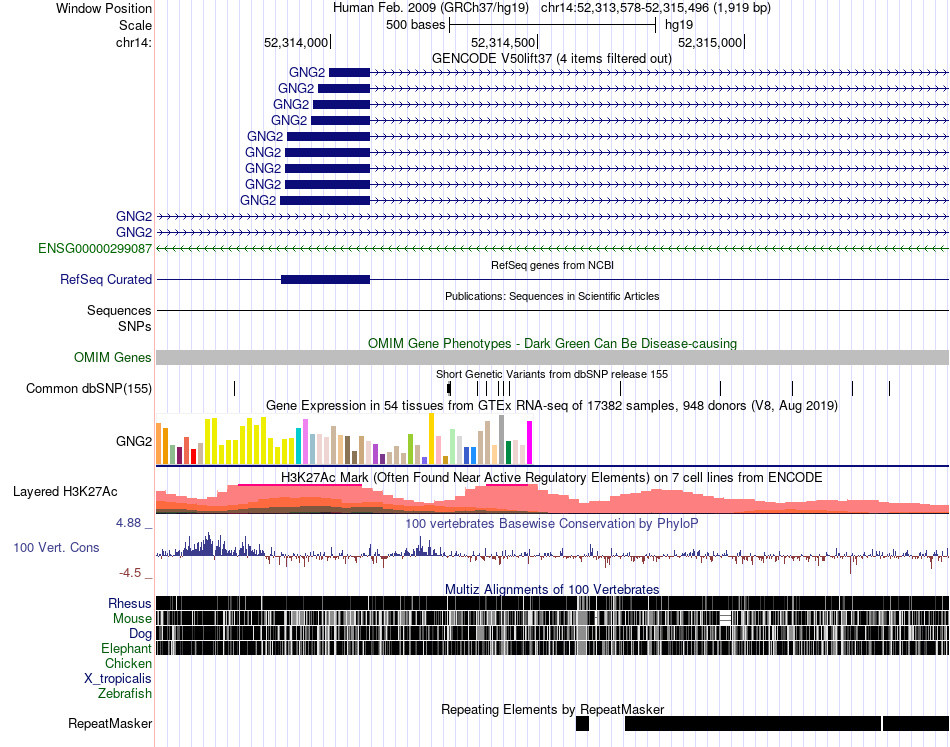Click the Layered H3K27Ac track label
This screenshot has width=950, height=747.
[65, 491]
